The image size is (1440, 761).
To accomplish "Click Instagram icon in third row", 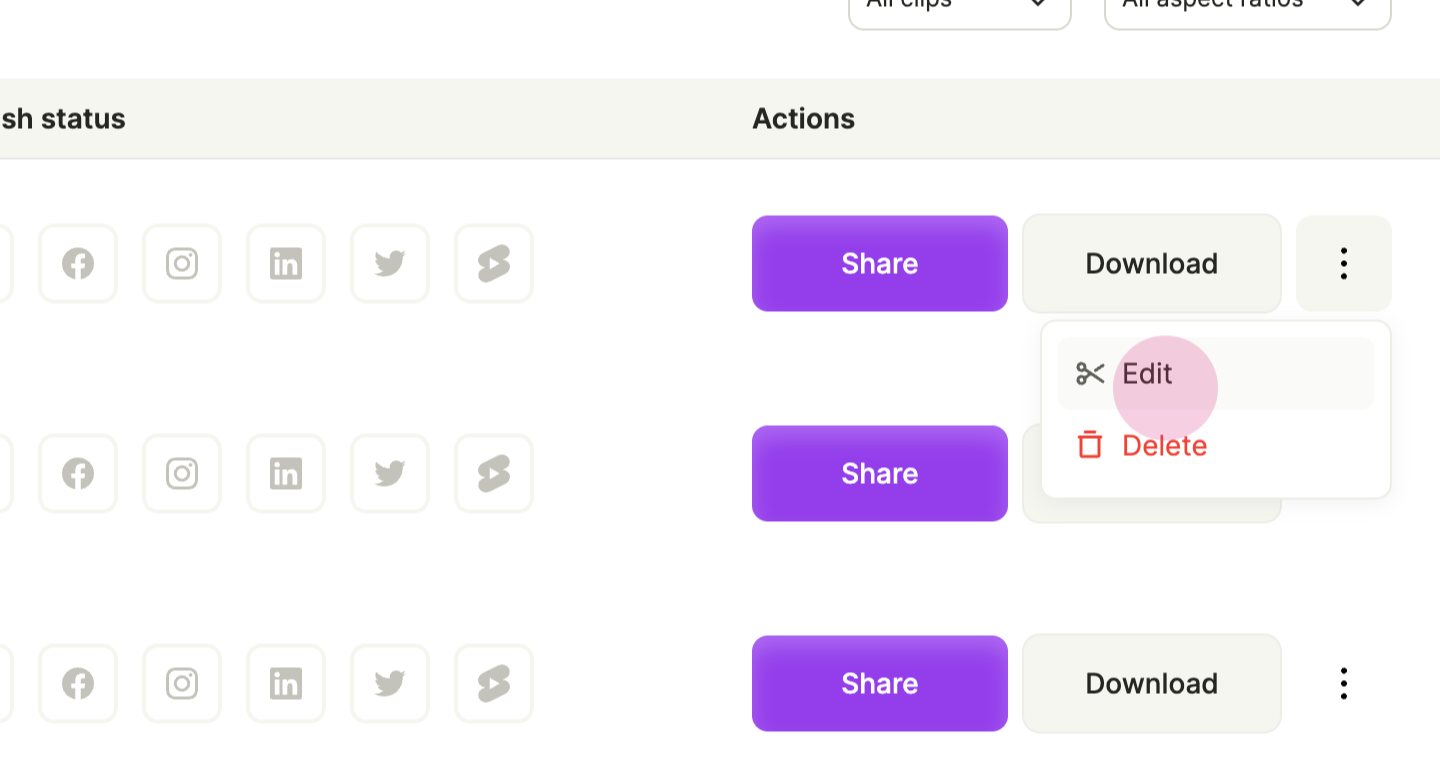I will click(x=182, y=684).
